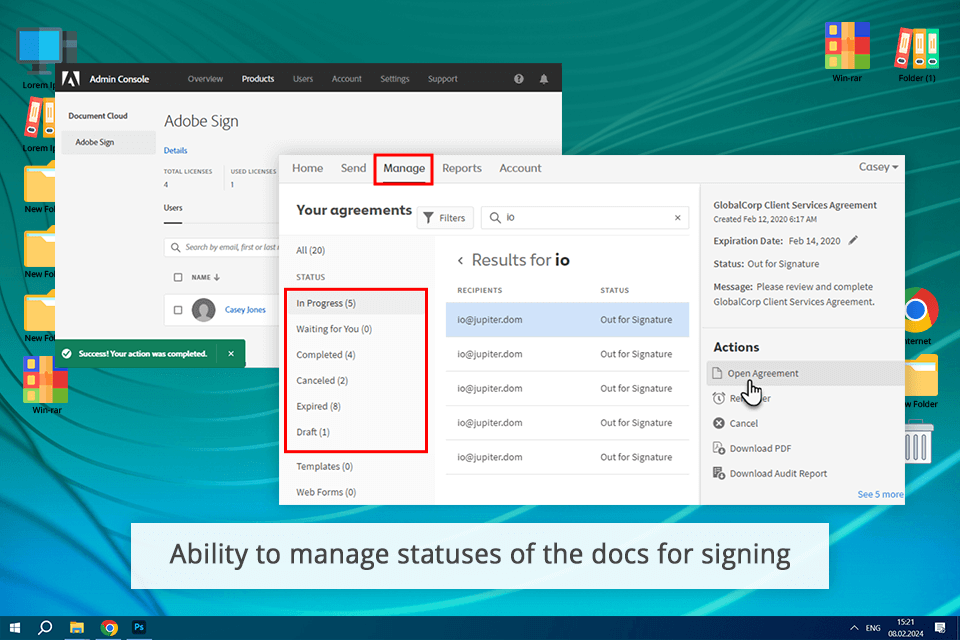Viewport: 960px width, 640px height.
Task: Click Open Agreement action
Action: (x=806, y=373)
